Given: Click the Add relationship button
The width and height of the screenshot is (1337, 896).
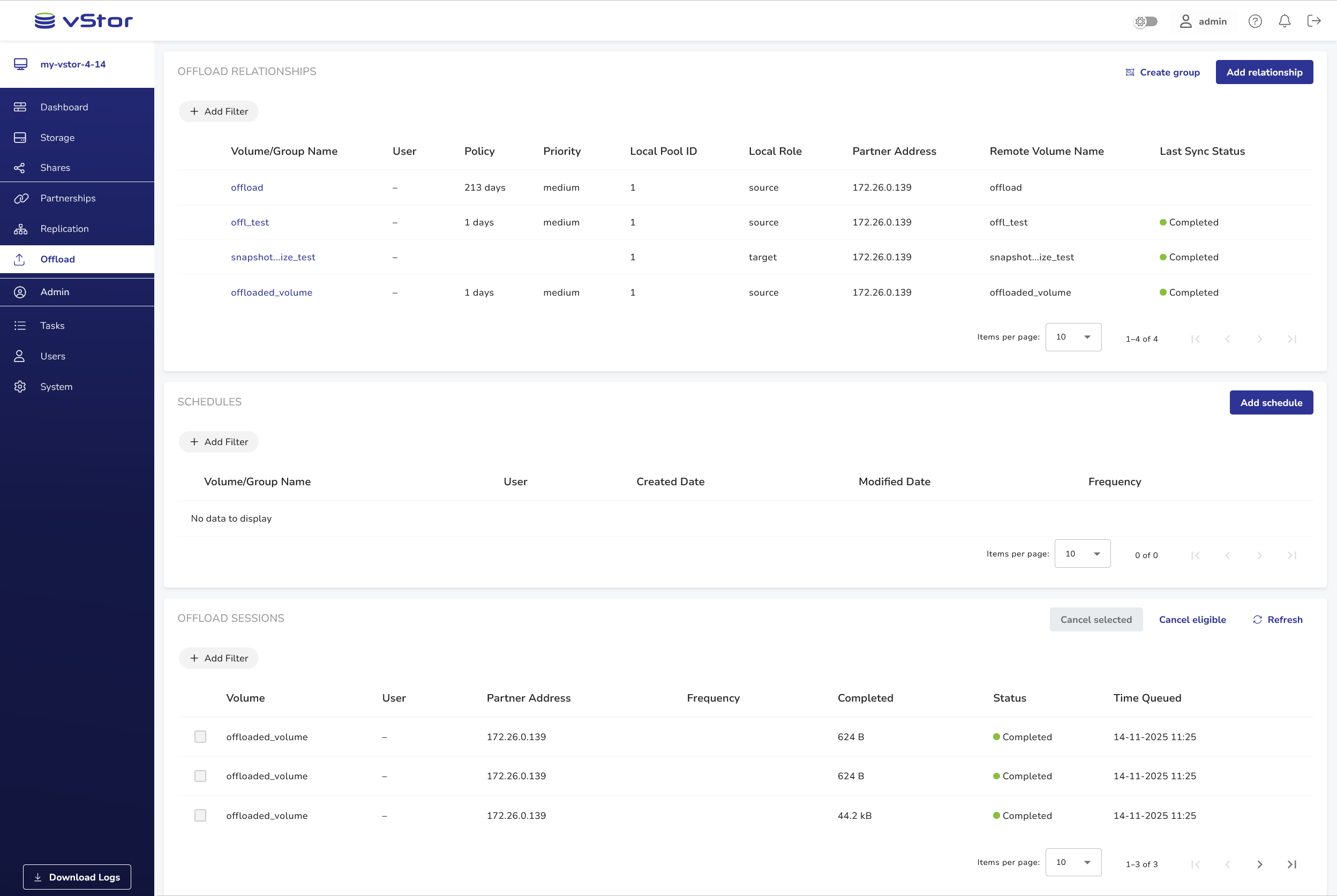Looking at the screenshot, I should pyautogui.click(x=1264, y=72).
